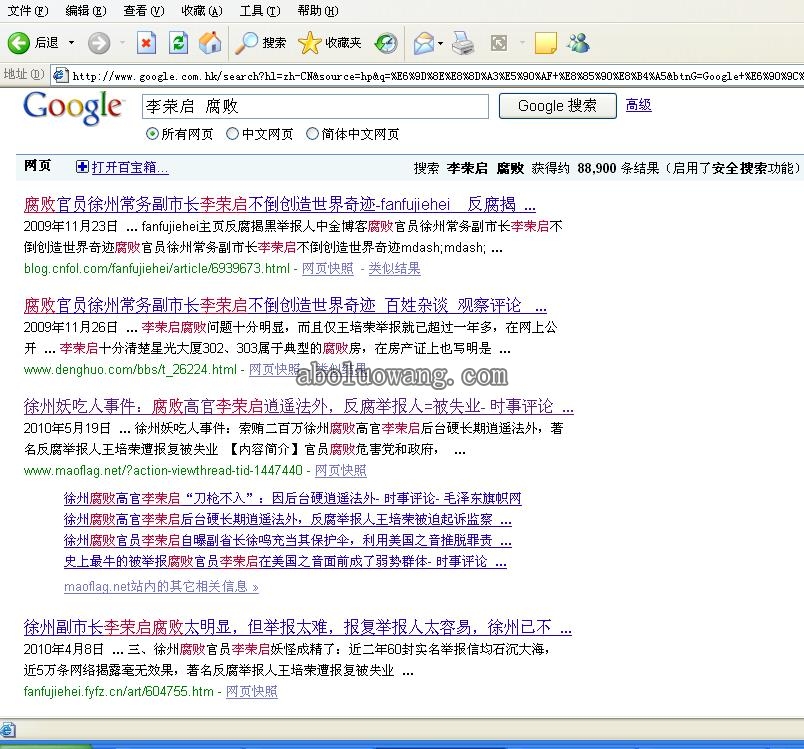Click the 搜索 toolbar label
Viewport: 804px width, 749px height.
coord(274,43)
